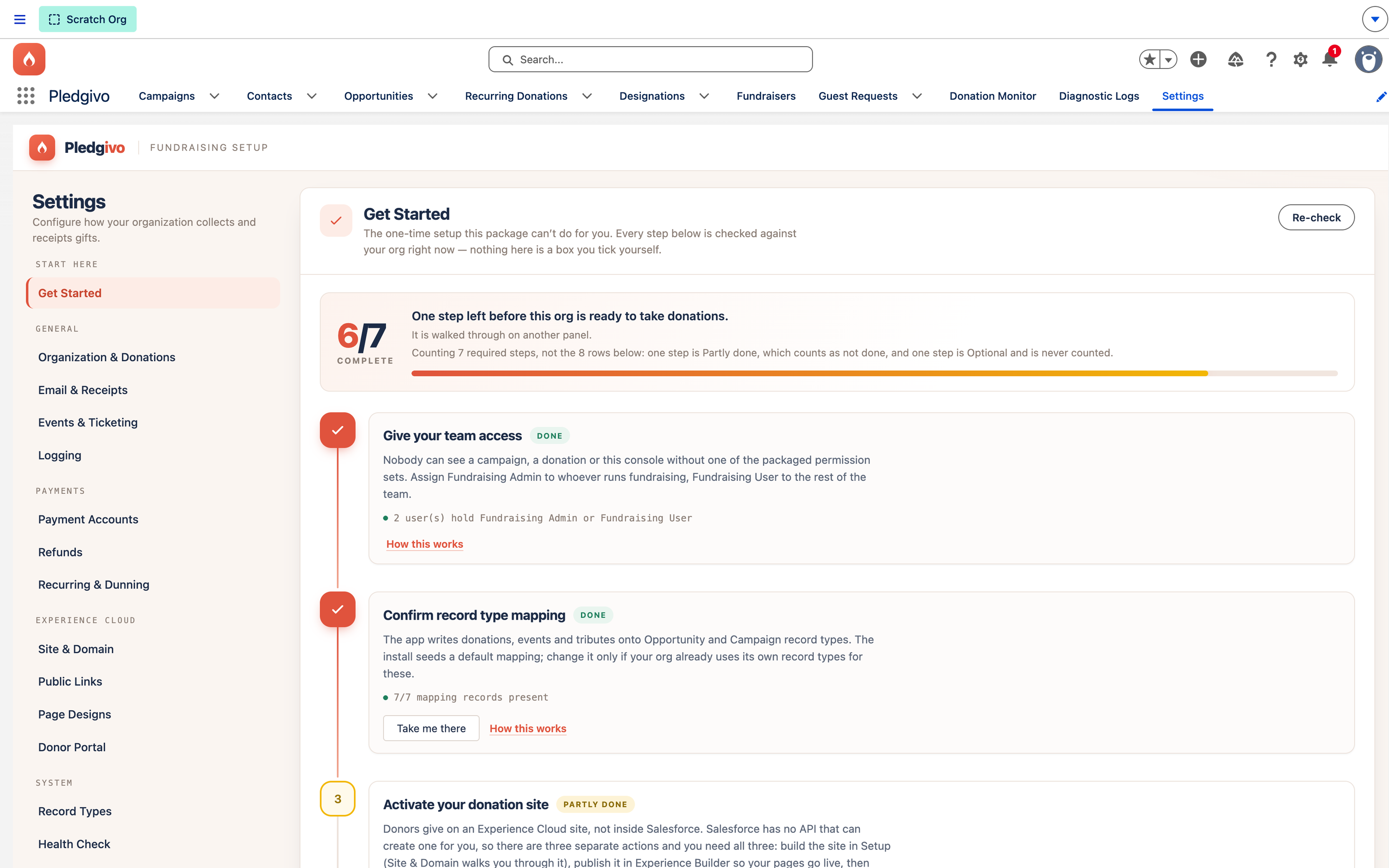The width and height of the screenshot is (1389, 868).
Task: Click step 3 marker for donation site
Action: click(338, 799)
